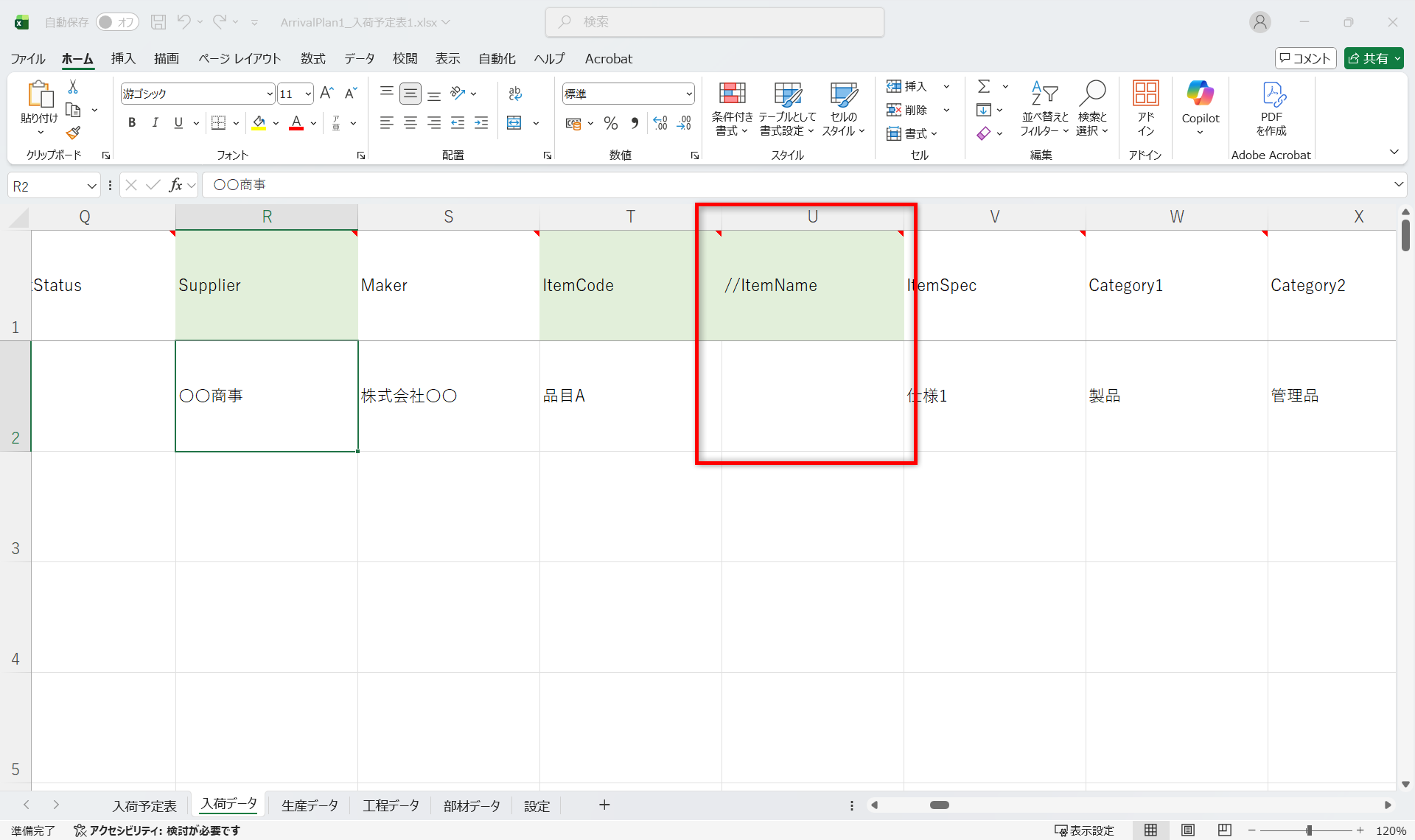Screen dimensions: 1415x840
Task: Click the AutoSum sigma icon
Action: tap(983, 87)
